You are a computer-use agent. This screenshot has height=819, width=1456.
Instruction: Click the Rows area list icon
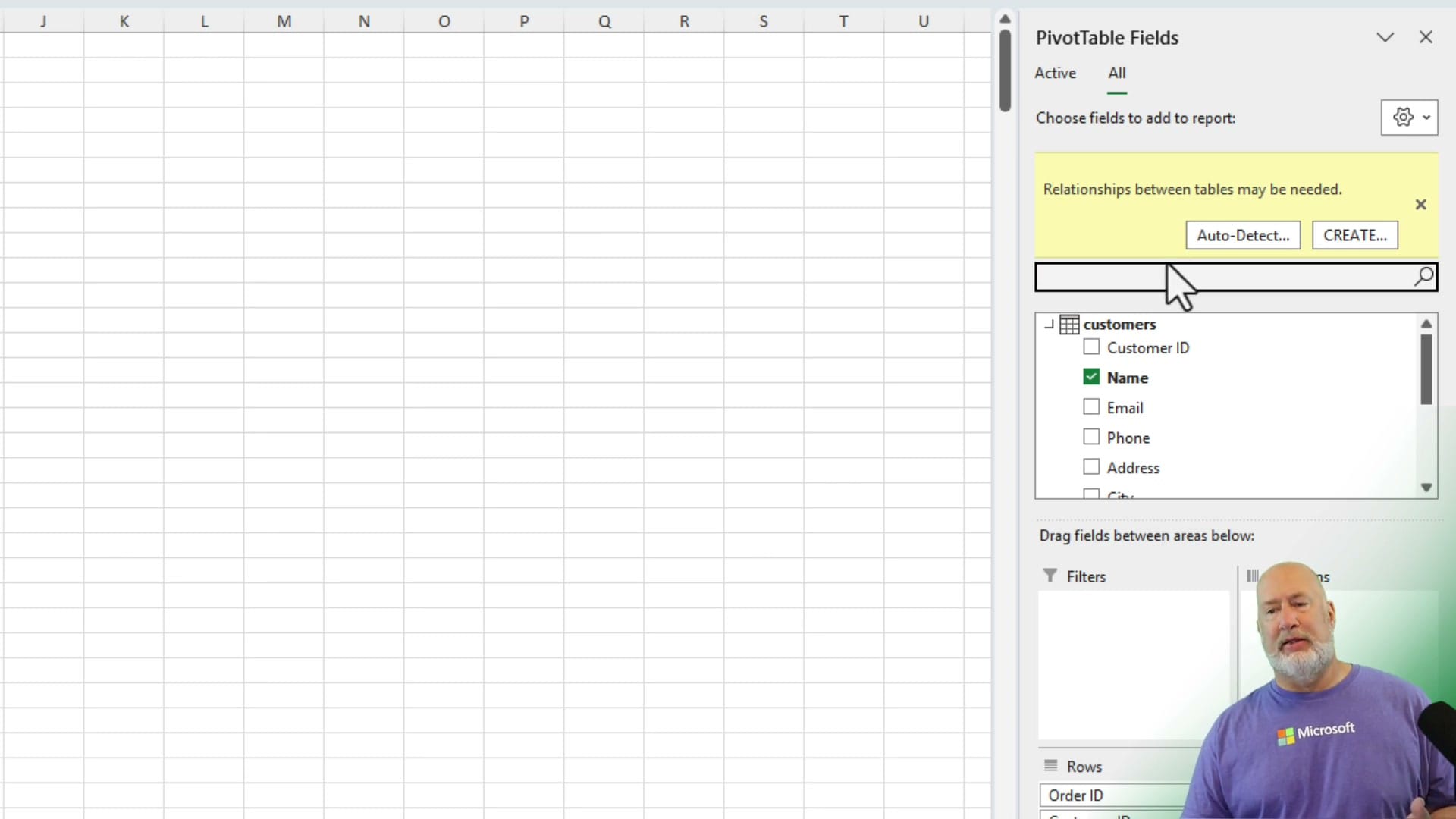coord(1050,767)
